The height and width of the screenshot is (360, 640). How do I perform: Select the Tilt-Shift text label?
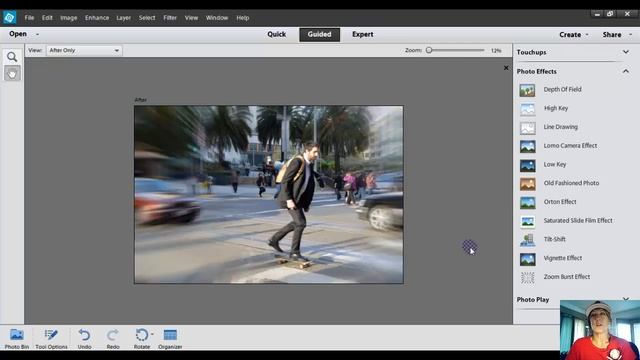[x=555, y=239]
